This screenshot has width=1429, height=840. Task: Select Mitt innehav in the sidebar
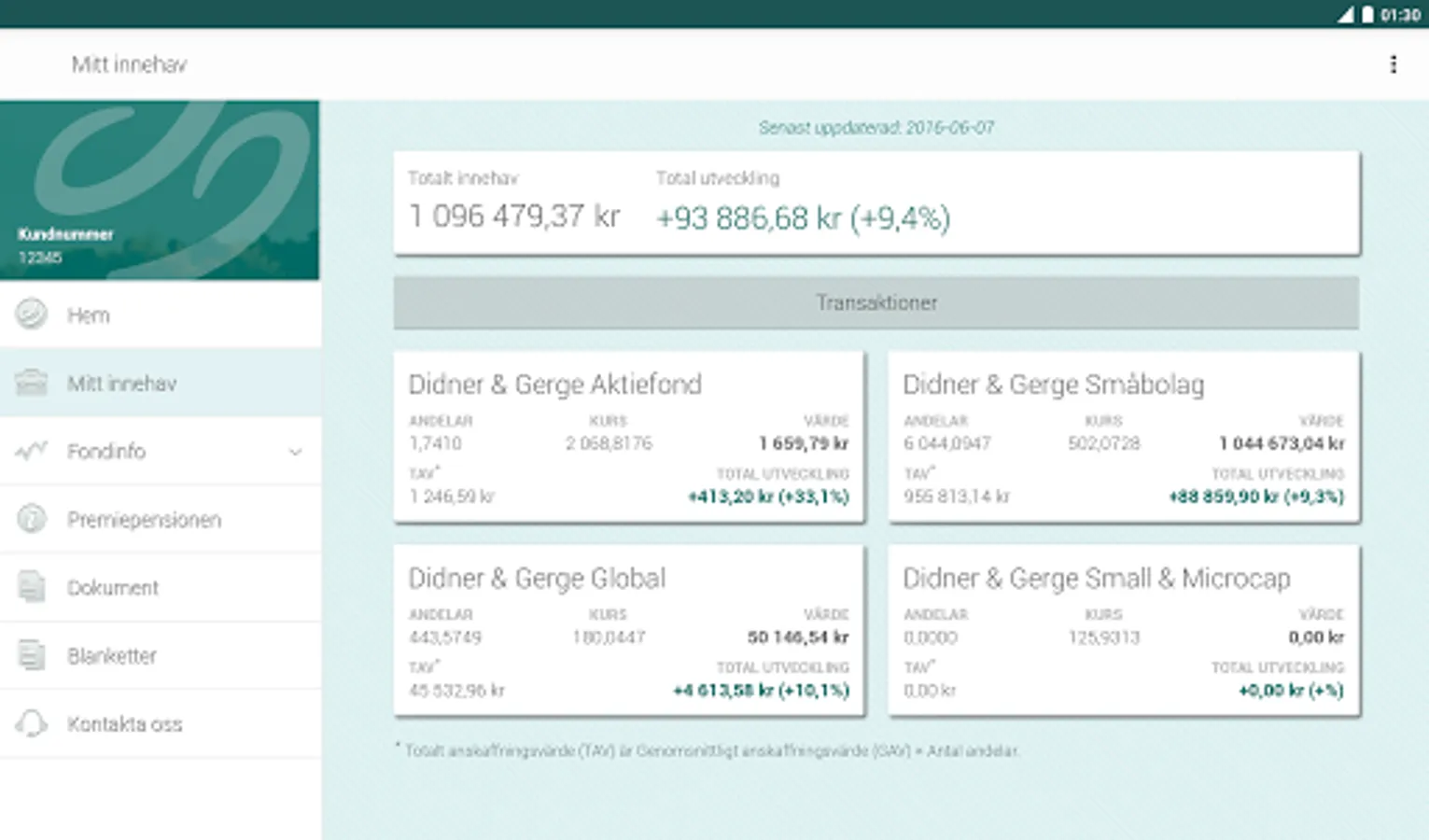161,383
